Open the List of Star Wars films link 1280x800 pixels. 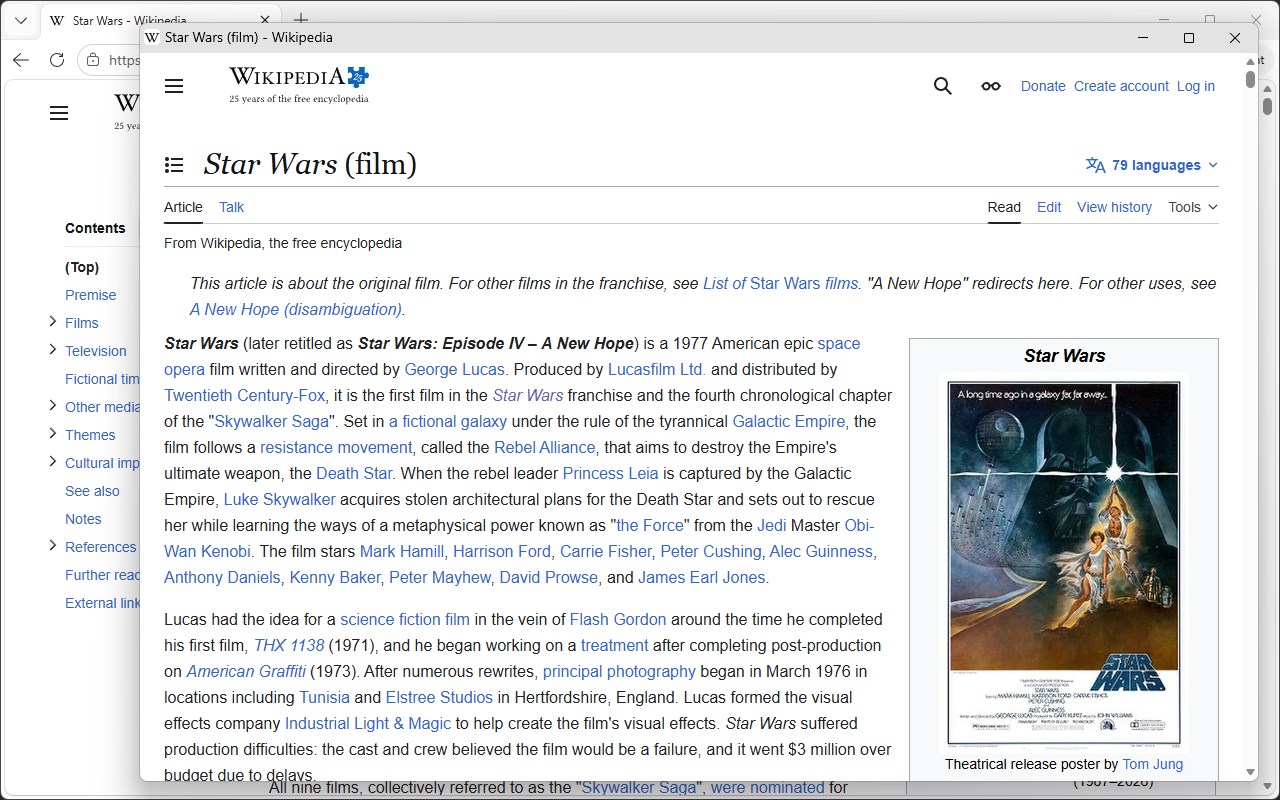(780, 283)
